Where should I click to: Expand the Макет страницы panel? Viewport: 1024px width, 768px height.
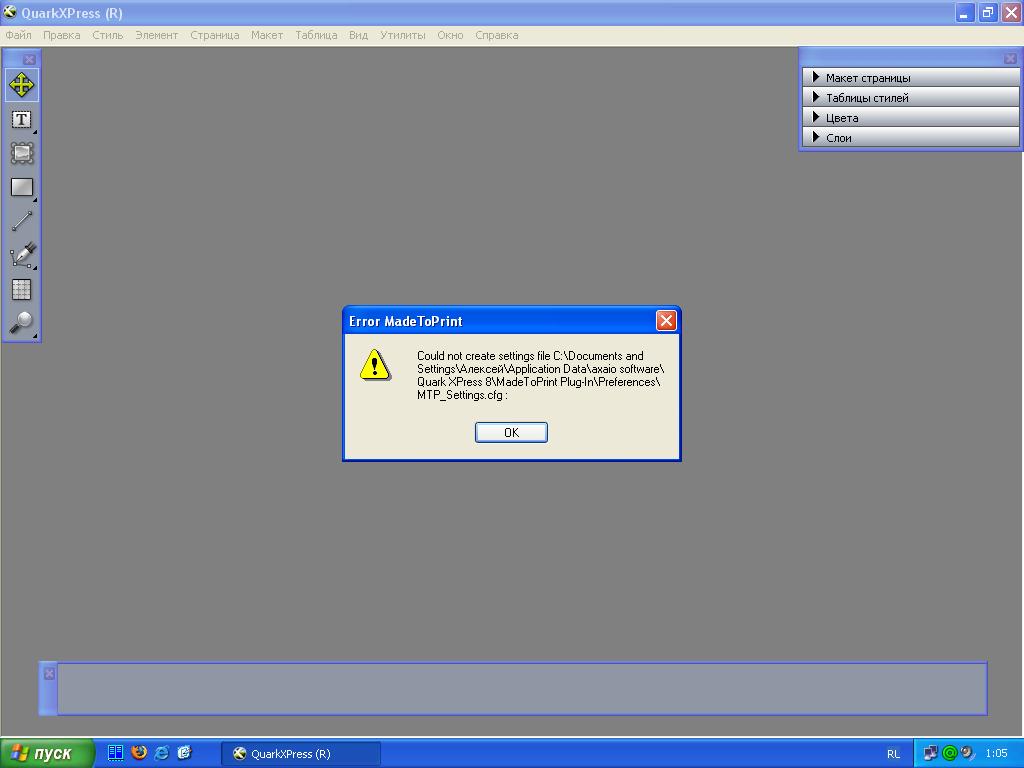click(910, 78)
